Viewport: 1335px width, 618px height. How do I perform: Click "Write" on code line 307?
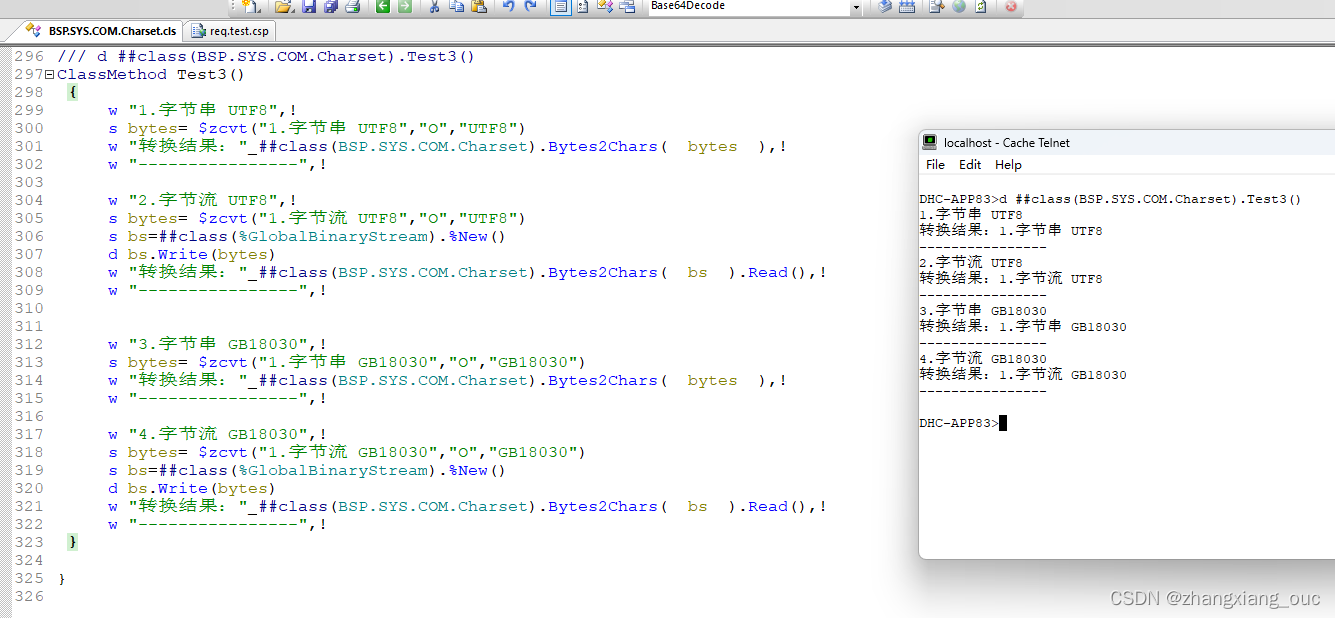click(x=182, y=255)
